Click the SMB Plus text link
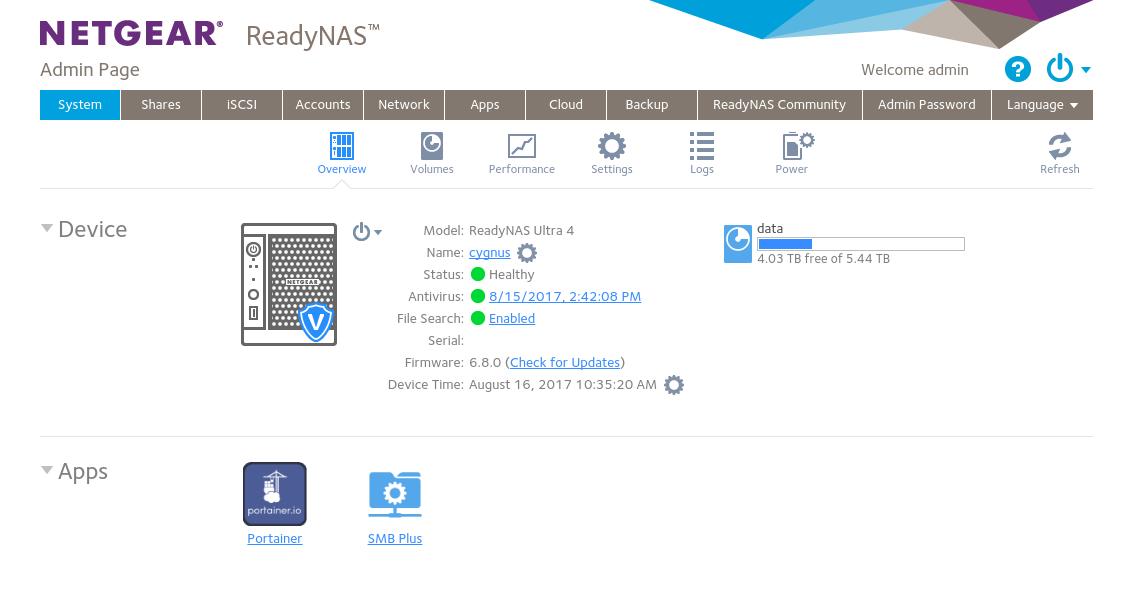The width and height of the screenshot is (1130, 590). click(395, 538)
